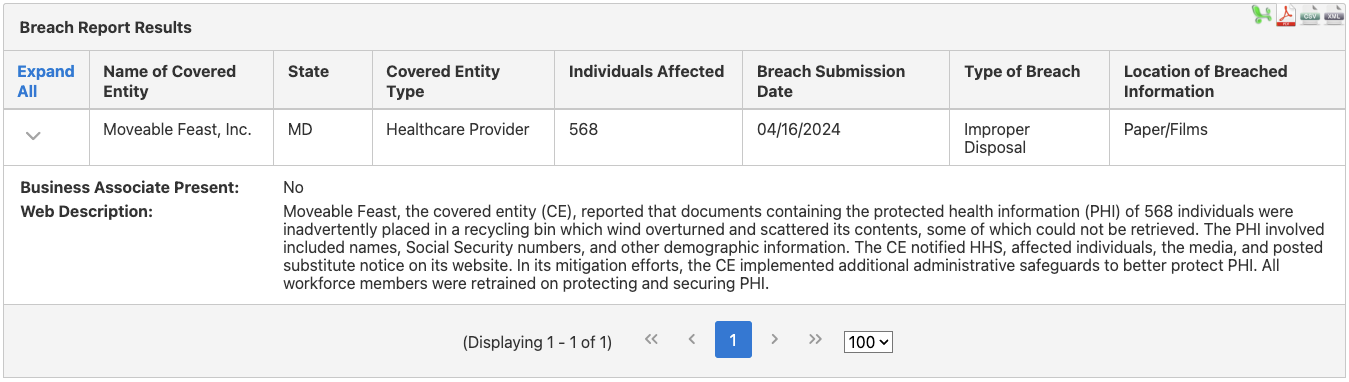The width and height of the screenshot is (1349, 382).
Task: Sort by Covered Entity Type header
Action: (443, 81)
